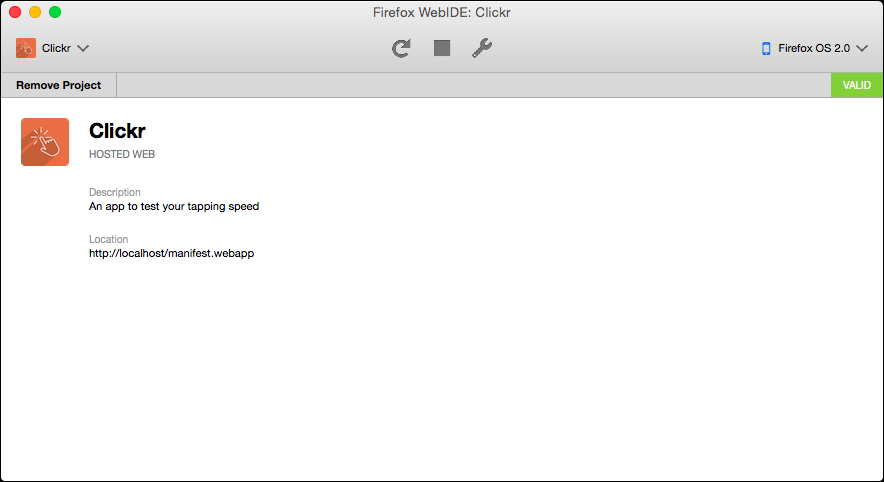Stop the running app with the square icon

442,48
